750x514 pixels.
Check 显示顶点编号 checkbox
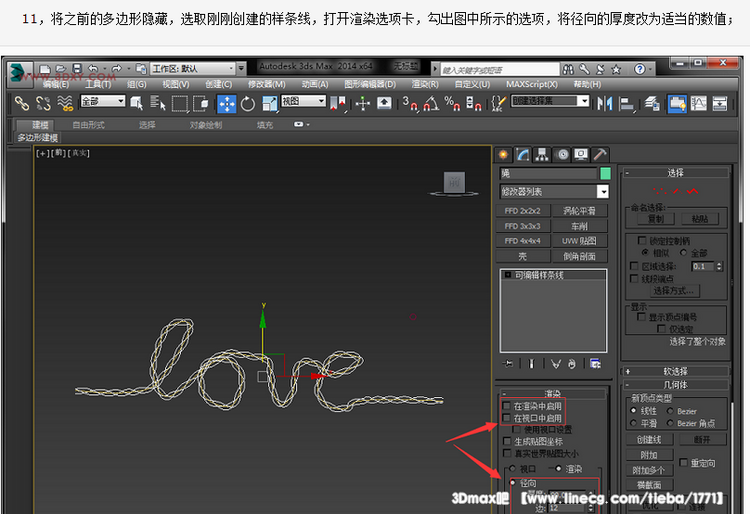[641, 317]
